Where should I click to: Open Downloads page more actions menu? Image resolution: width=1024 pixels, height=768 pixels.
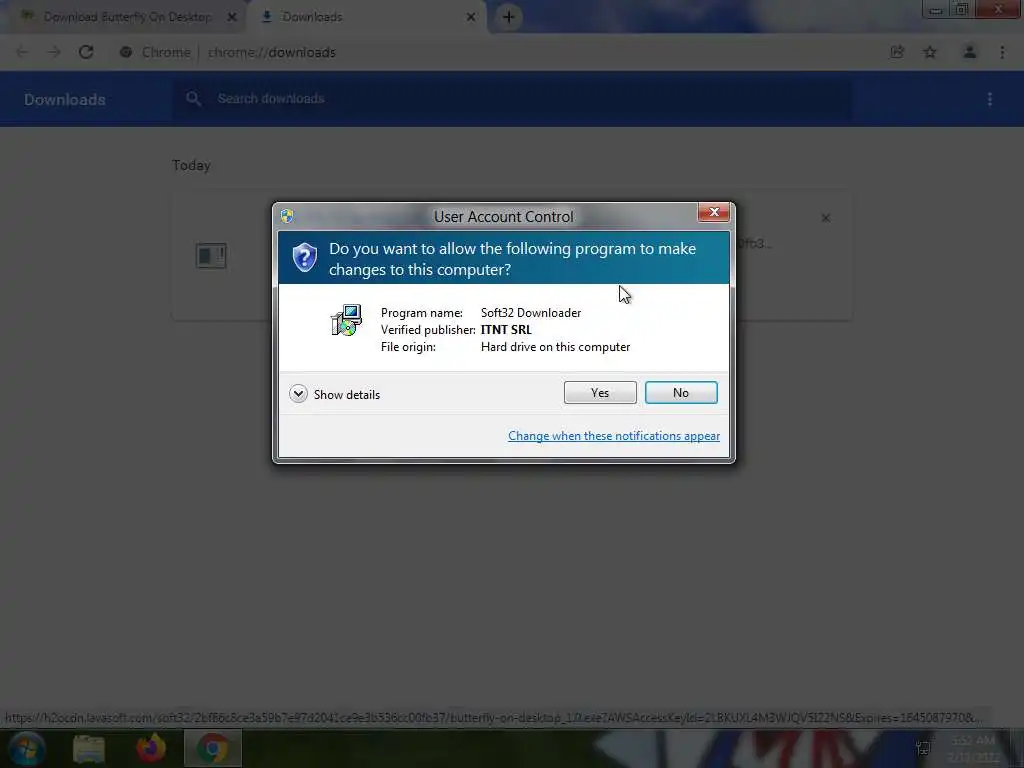pyautogui.click(x=990, y=99)
